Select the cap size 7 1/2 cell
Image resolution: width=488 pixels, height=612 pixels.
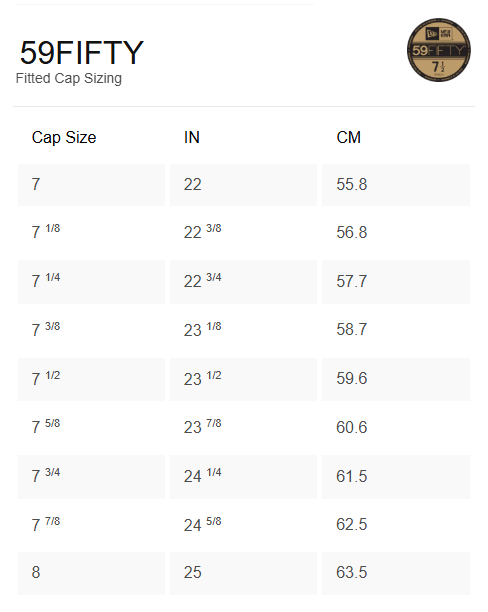click(x=91, y=379)
